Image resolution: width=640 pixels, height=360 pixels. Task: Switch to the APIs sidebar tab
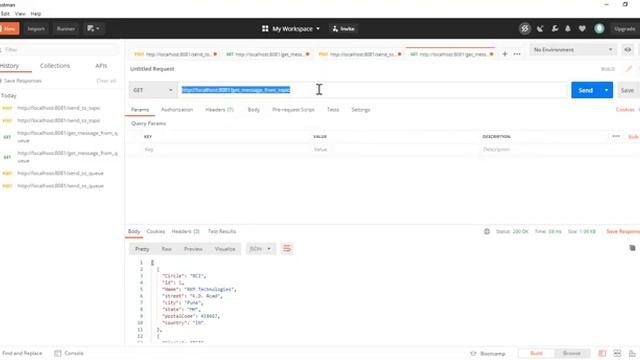coord(101,66)
